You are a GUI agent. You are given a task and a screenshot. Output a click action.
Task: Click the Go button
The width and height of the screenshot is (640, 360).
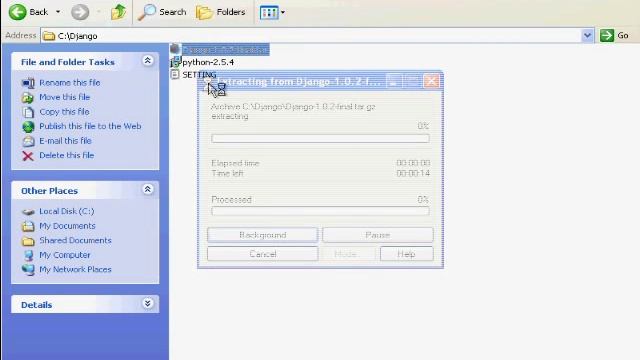tap(614, 36)
